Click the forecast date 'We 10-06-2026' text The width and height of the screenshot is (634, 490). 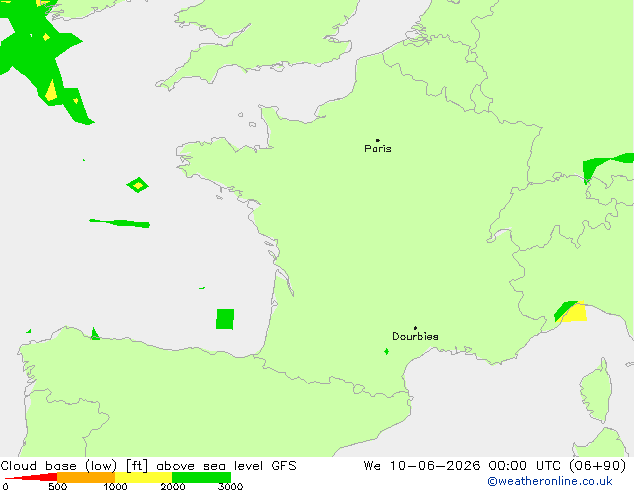pyautogui.click(x=422, y=466)
